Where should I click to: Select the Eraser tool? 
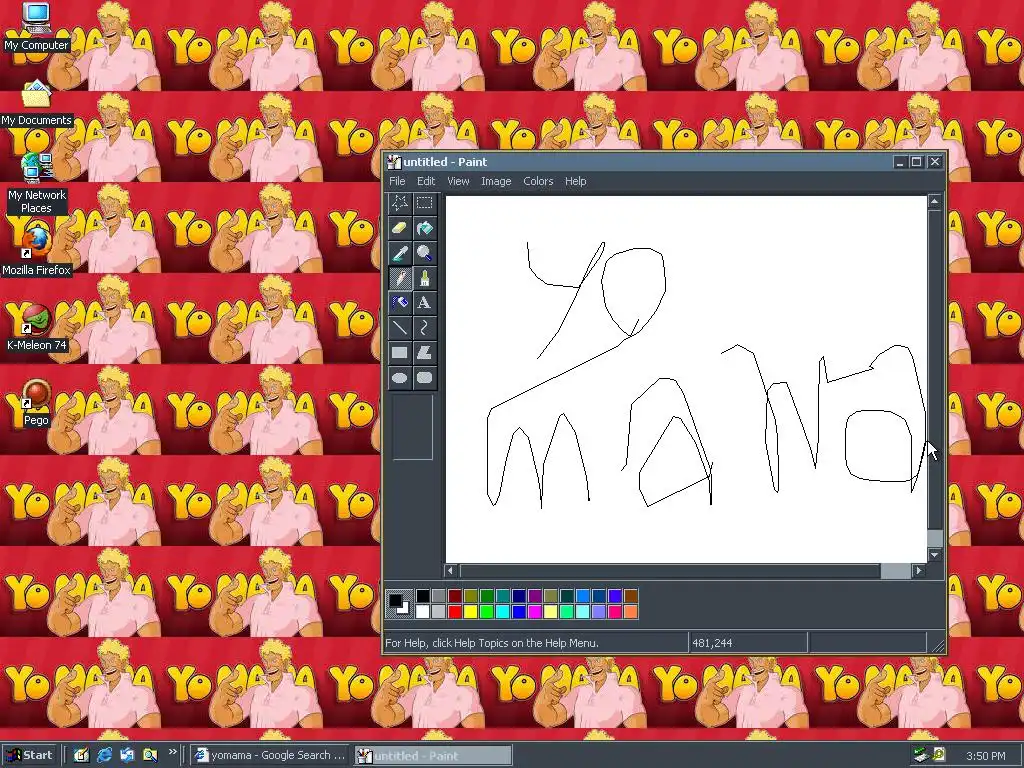(400, 228)
